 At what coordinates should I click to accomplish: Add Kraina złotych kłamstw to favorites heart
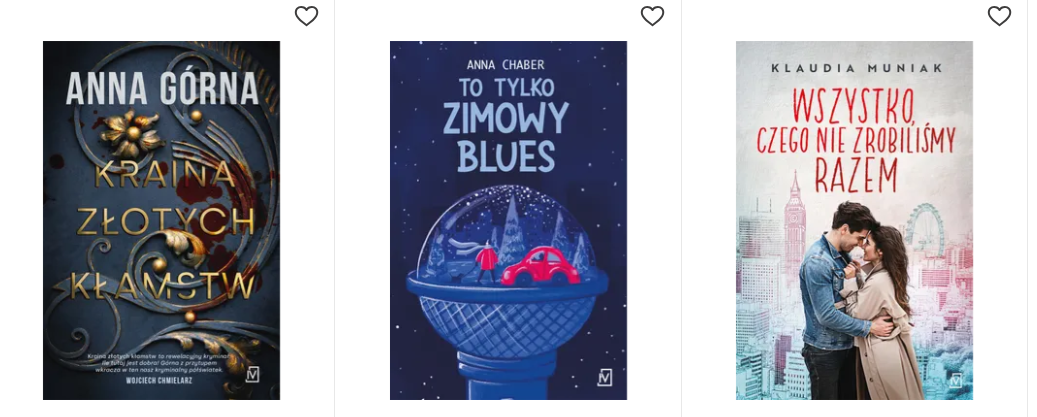point(306,16)
